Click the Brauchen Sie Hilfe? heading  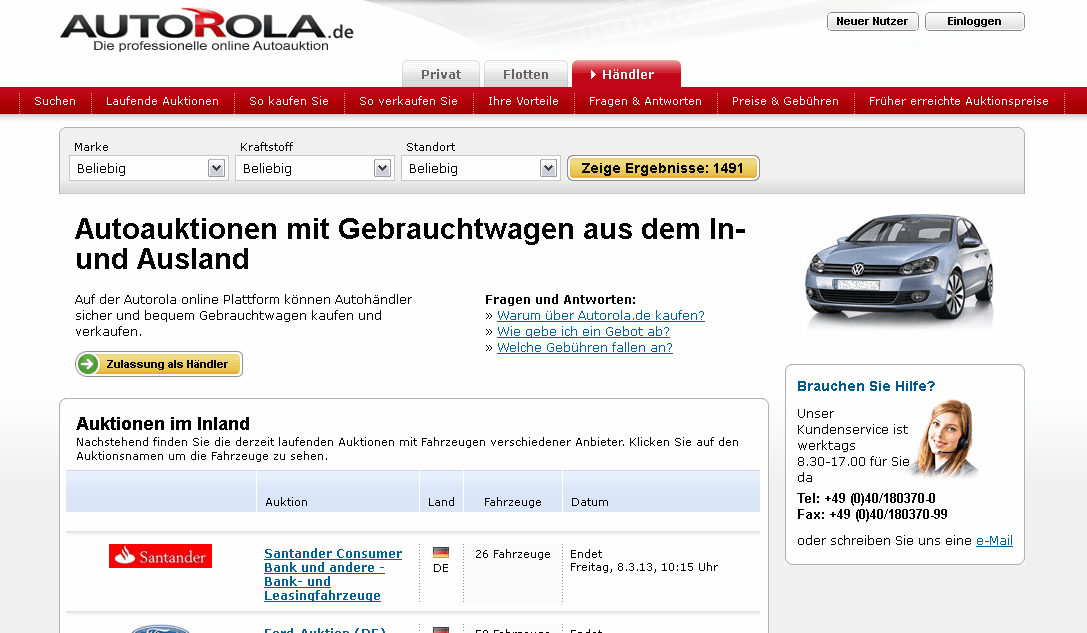(866, 386)
